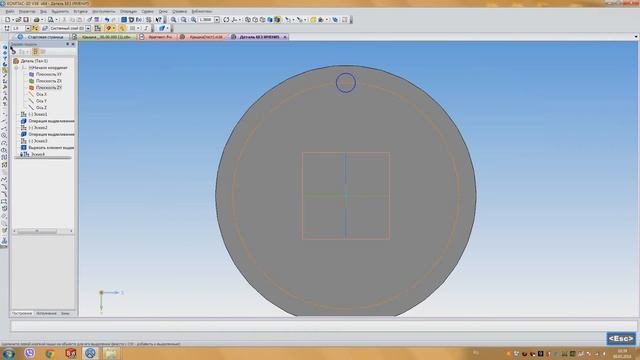The width and height of the screenshot is (640, 360).
Task: Switch to the Исполнения tab below the tree
Action: 46,313
